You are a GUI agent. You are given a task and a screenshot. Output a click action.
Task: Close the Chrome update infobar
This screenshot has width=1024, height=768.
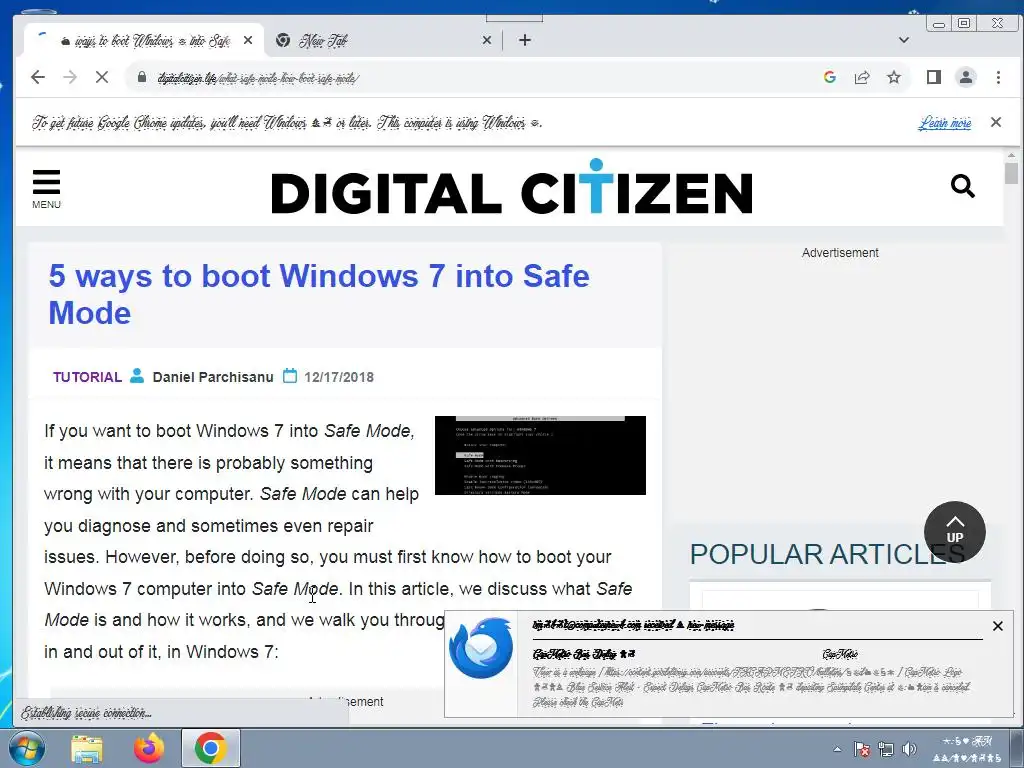[995, 122]
